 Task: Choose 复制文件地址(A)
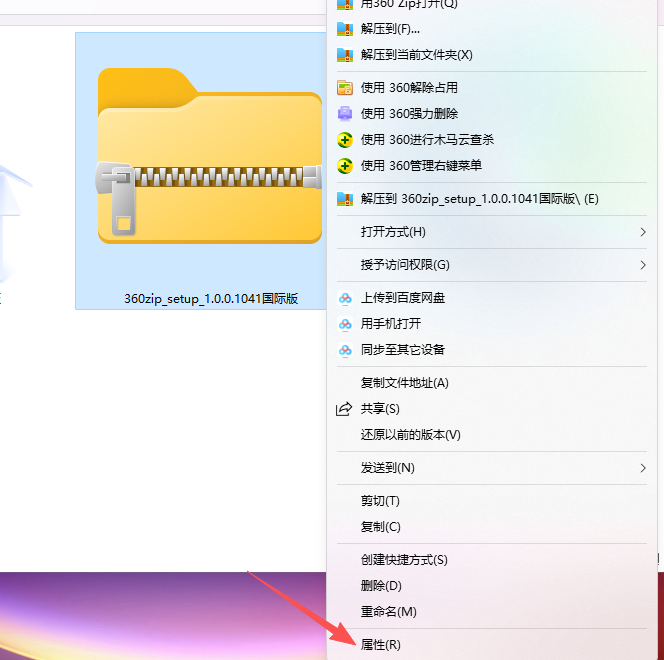click(492, 383)
